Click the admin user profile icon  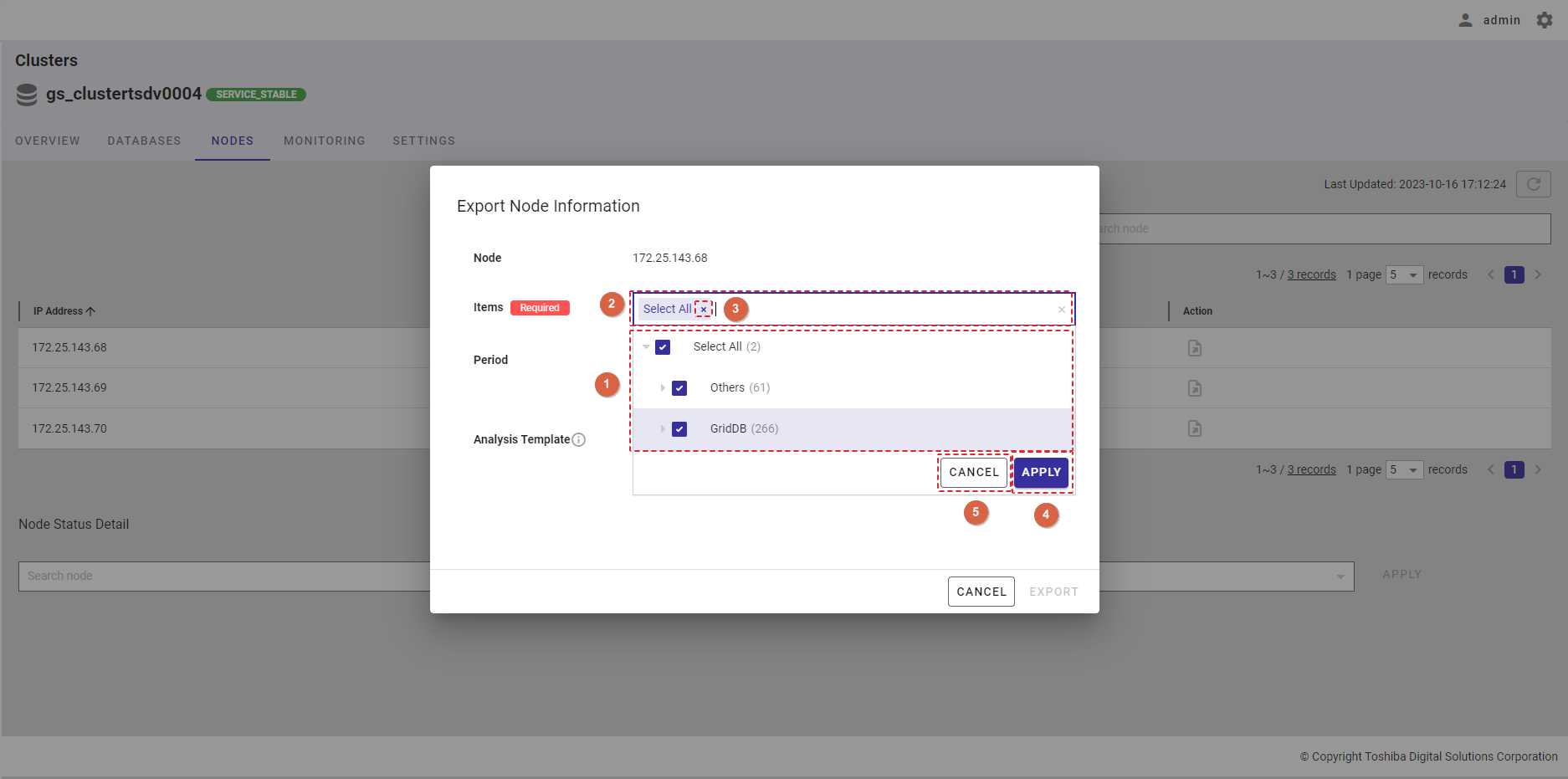click(x=1465, y=20)
